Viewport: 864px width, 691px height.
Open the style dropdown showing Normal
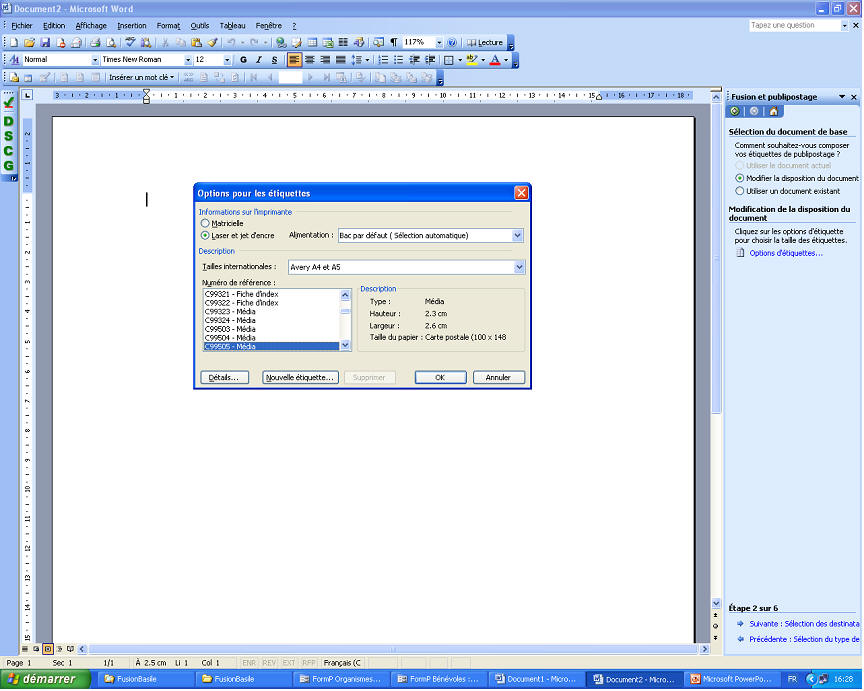(95, 60)
